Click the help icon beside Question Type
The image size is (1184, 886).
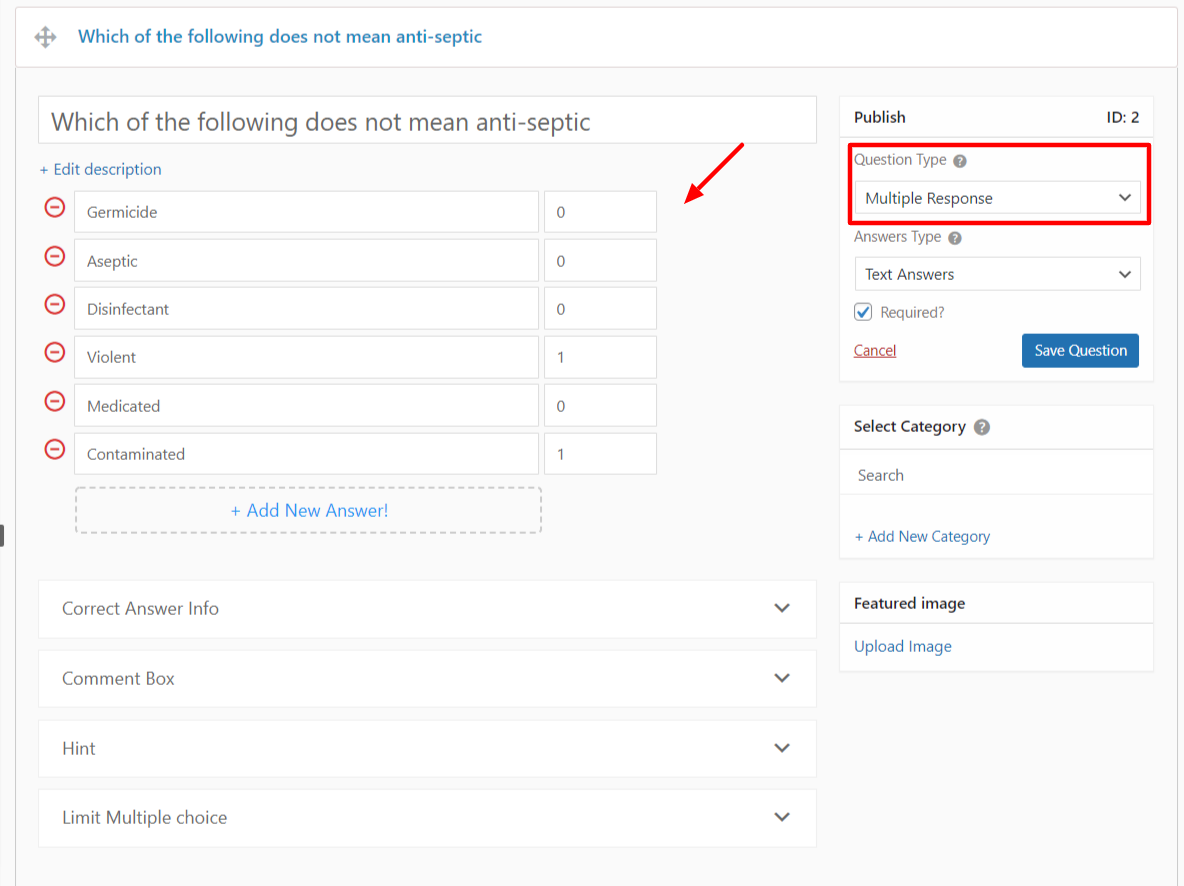coord(960,161)
